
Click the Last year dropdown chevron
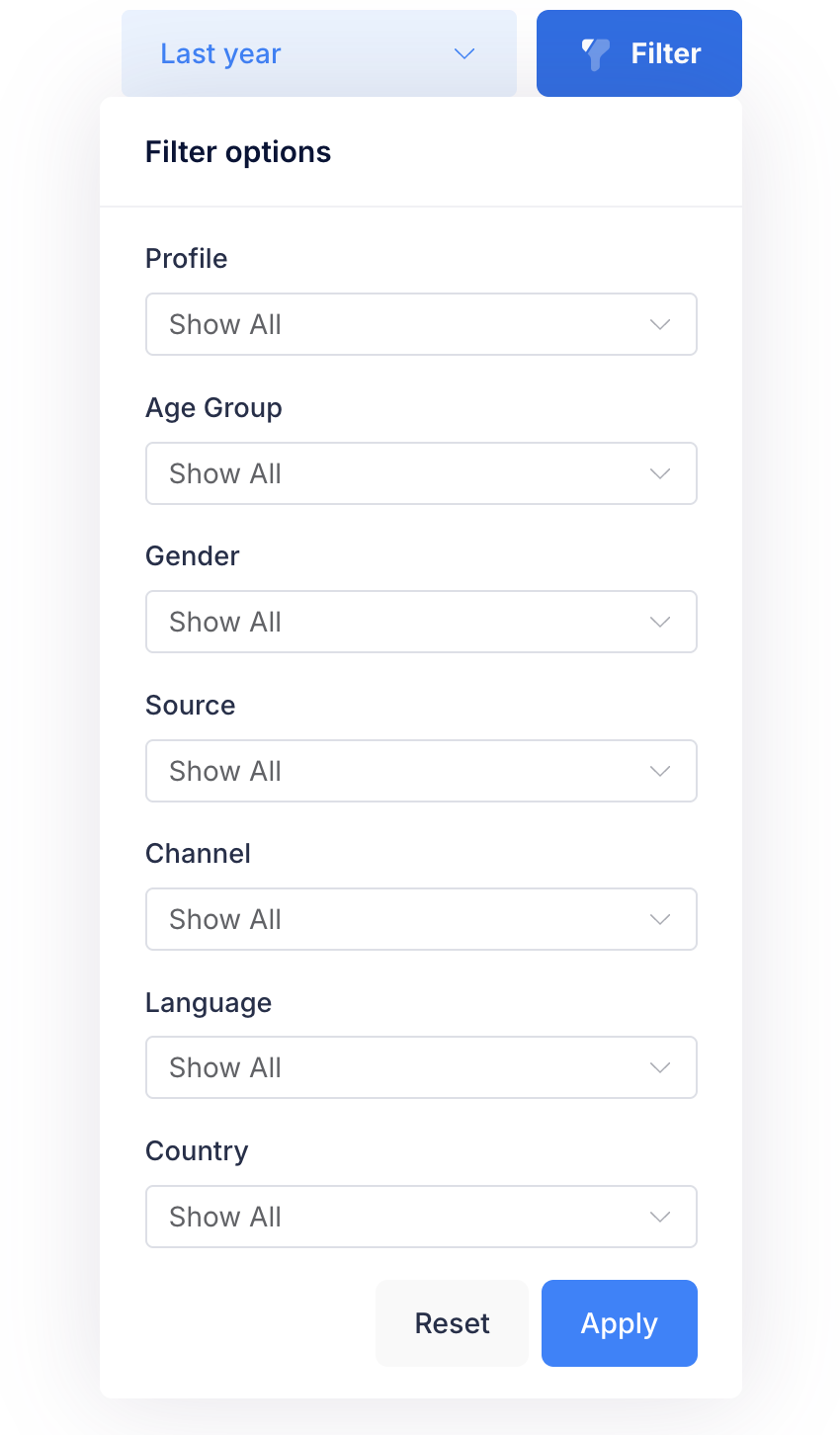[464, 53]
